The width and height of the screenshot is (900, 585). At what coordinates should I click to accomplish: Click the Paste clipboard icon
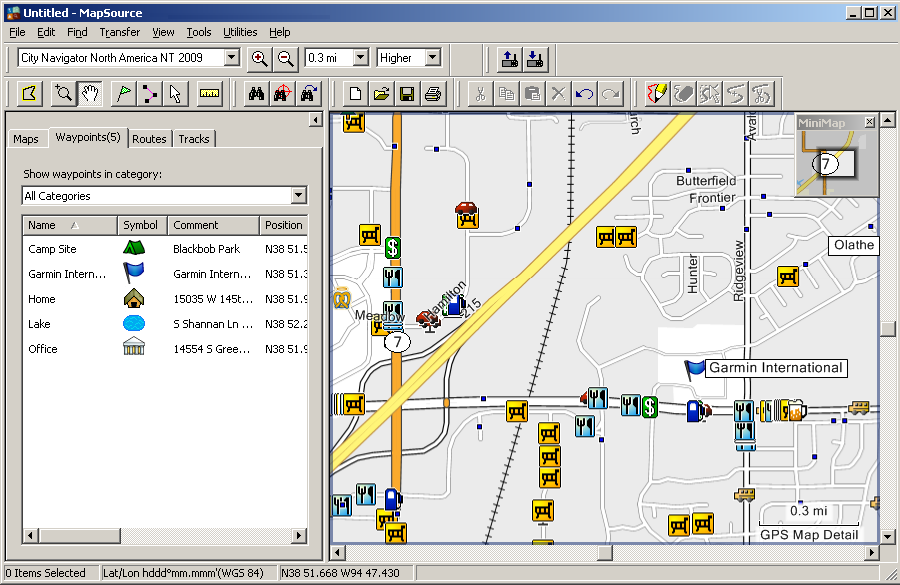click(x=532, y=94)
